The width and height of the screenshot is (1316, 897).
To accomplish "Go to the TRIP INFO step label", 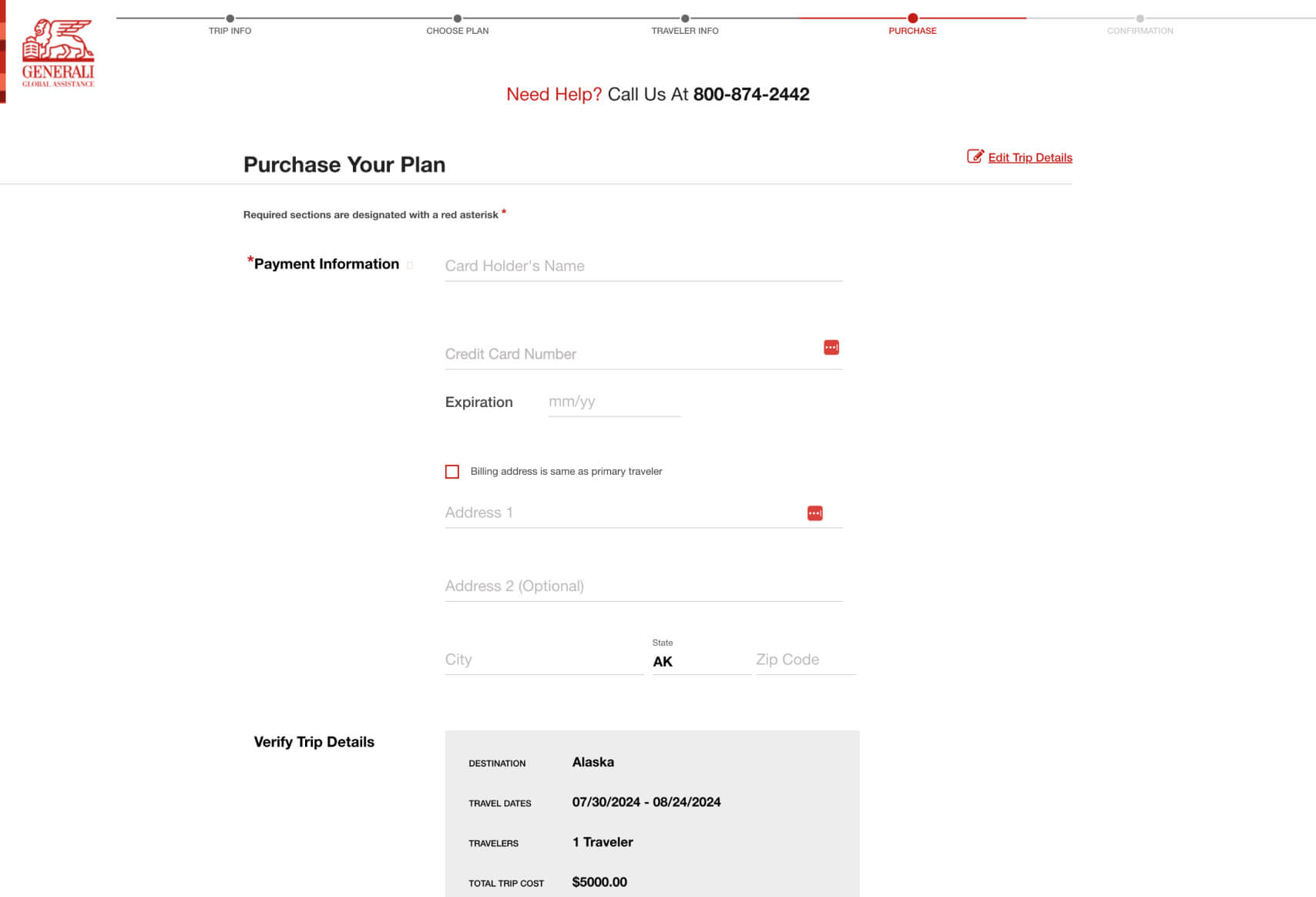I will [x=230, y=31].
